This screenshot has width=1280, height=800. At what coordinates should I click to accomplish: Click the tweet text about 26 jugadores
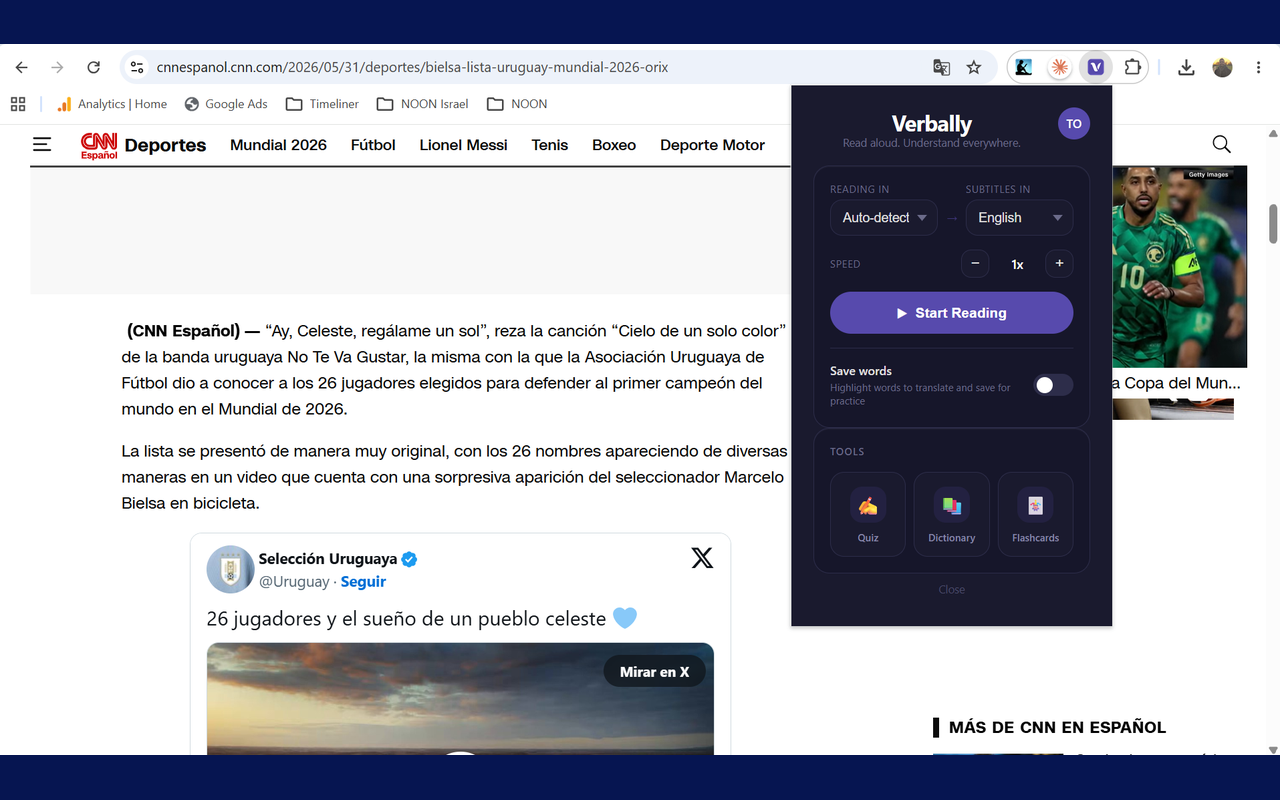(x=421, y=618)
